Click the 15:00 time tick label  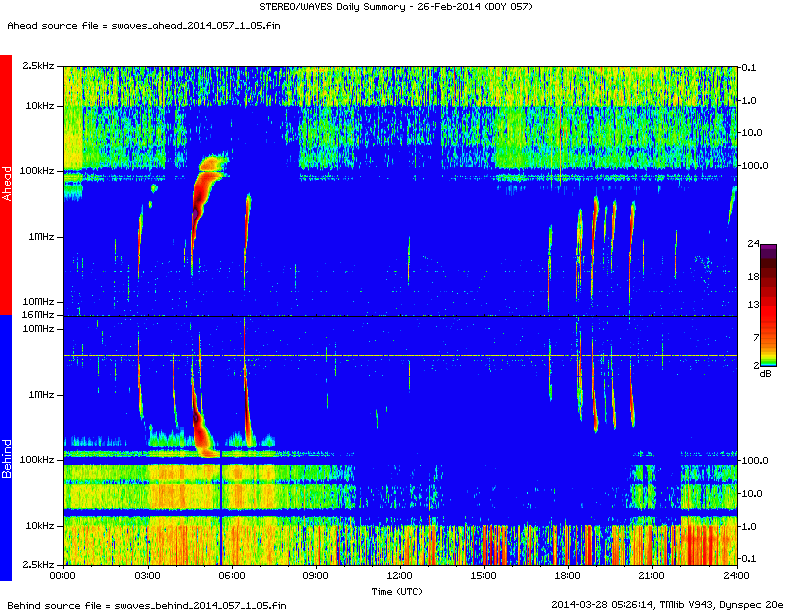point(484,576)
